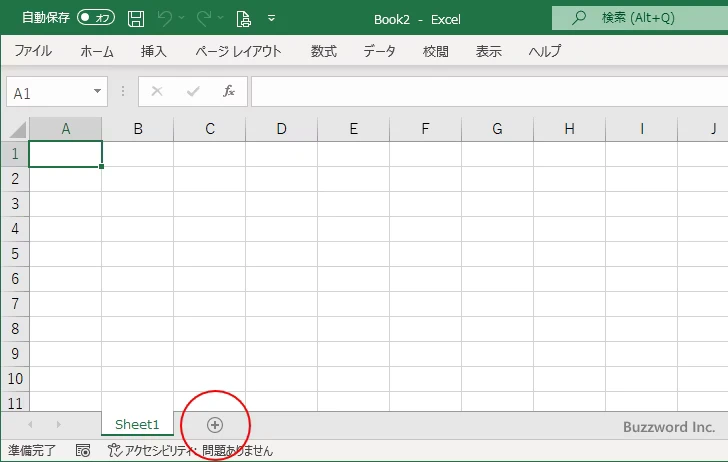Click inside the search box

pyautogui.click(x=640, y=18)
